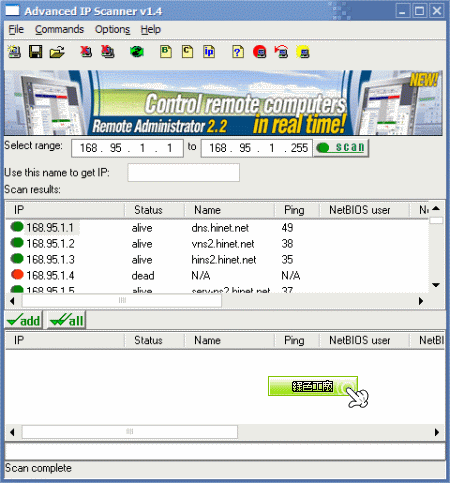Screen dimensions: 450x483
Task: Click the C note toolbar icon
Action: 187,52
